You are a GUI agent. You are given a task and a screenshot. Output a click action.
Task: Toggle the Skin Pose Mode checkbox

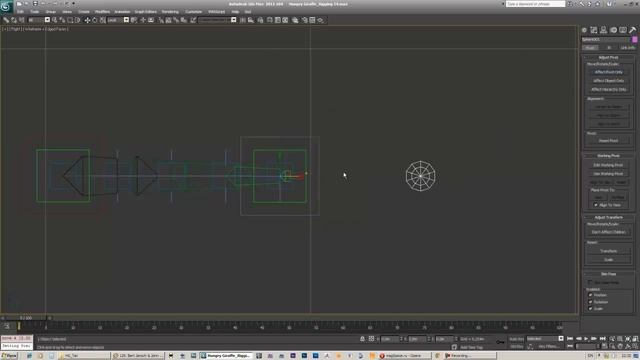(x=590, y=282)
